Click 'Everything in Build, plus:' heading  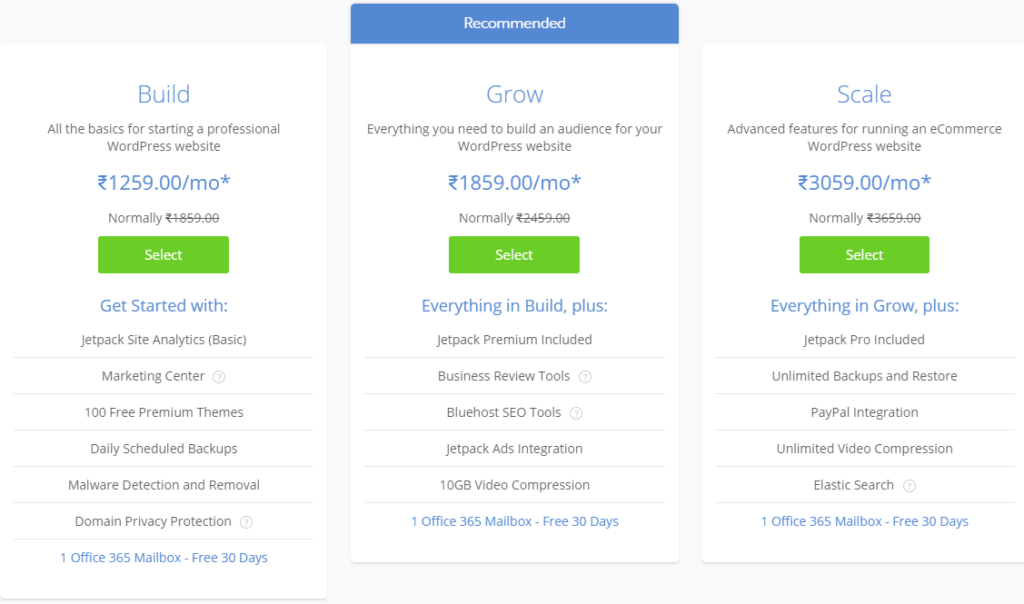tap(515, 306)
